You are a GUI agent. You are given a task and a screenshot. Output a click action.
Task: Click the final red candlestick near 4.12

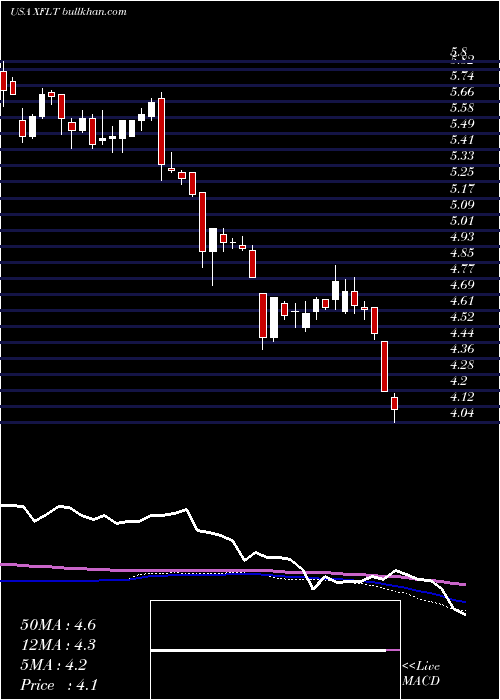click(394, 404)
